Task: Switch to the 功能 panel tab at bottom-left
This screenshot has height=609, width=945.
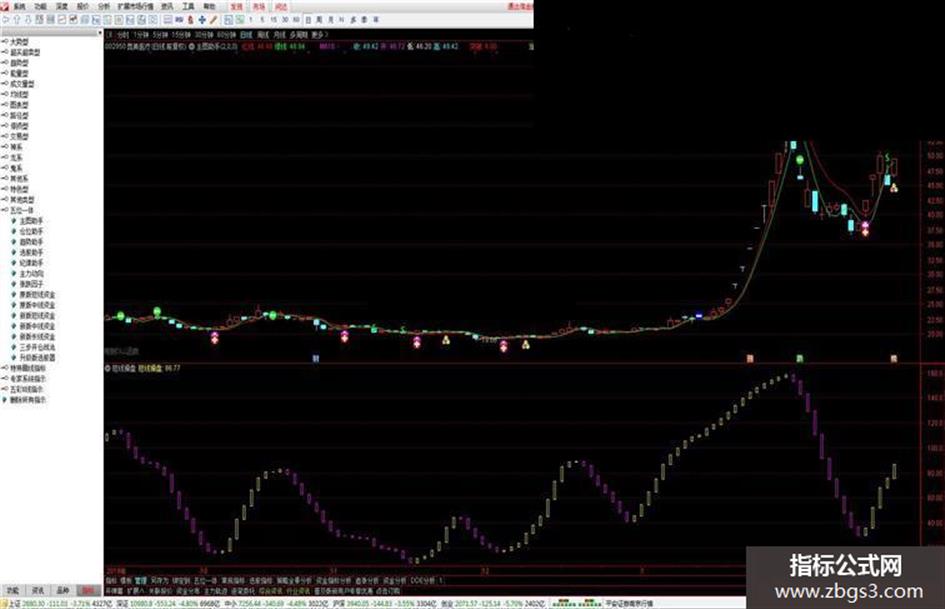Action: click(x=13, y=590)
